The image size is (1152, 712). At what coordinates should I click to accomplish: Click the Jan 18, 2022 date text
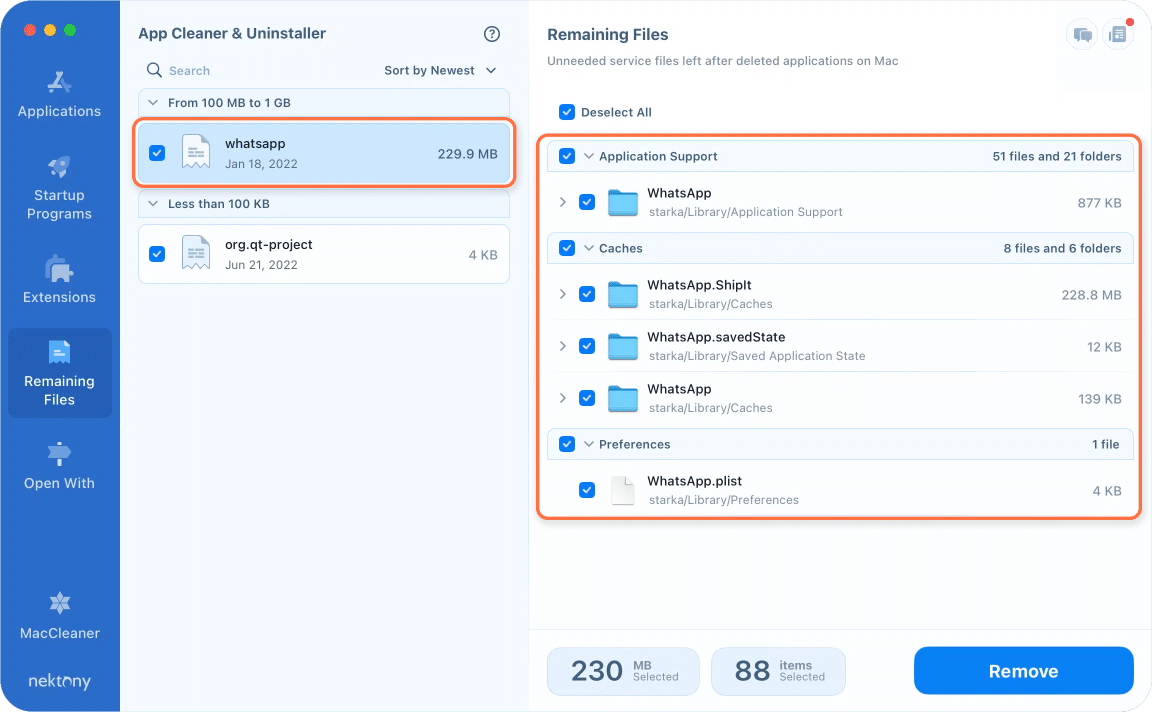click(261, 164)
